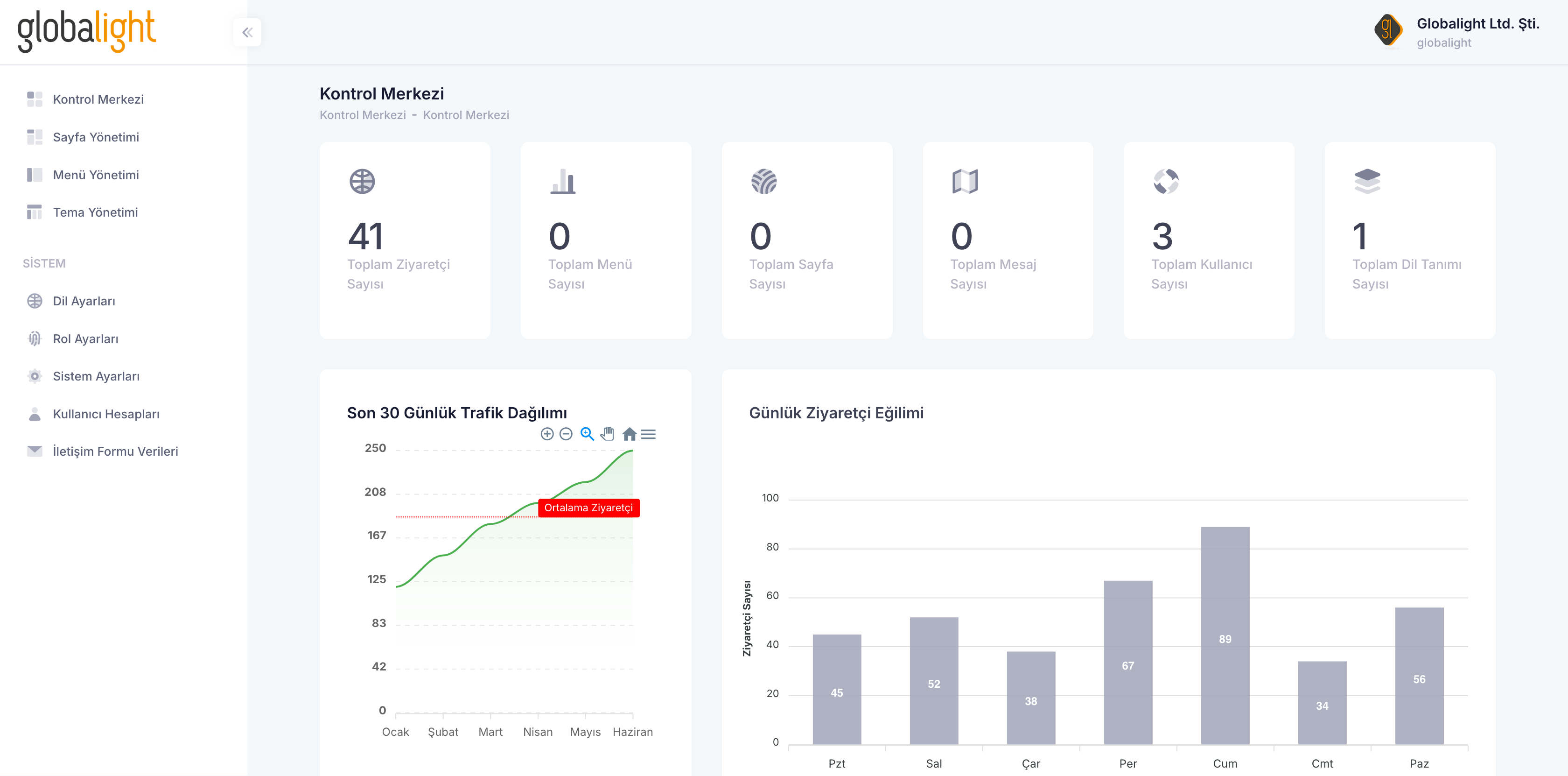The image size is (1568, 776).
Task: Open İletişim Formu Verileri page
Action: pos(115,451)
